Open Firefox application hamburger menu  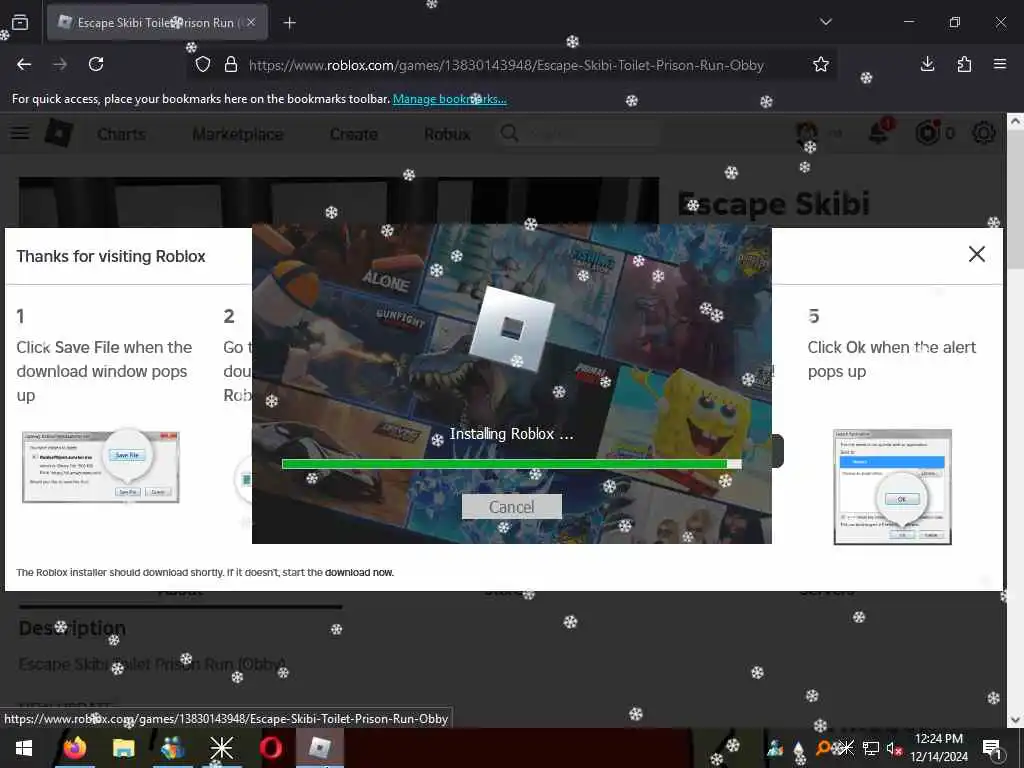[x=1000, y=64]
